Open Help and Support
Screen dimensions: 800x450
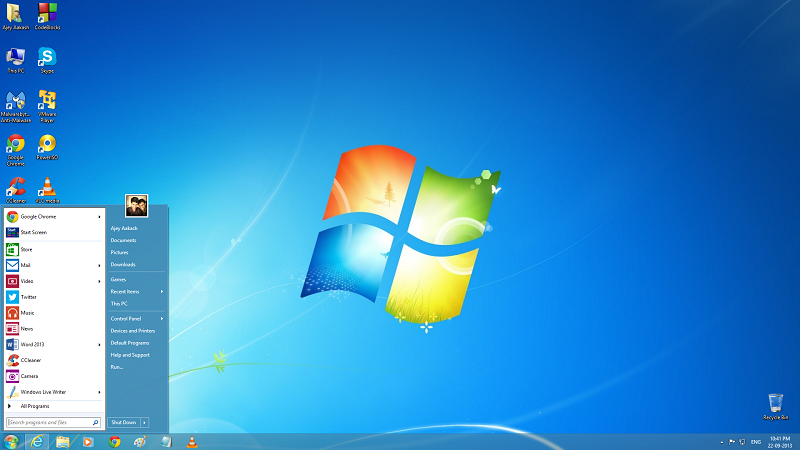tap(130, 355)
